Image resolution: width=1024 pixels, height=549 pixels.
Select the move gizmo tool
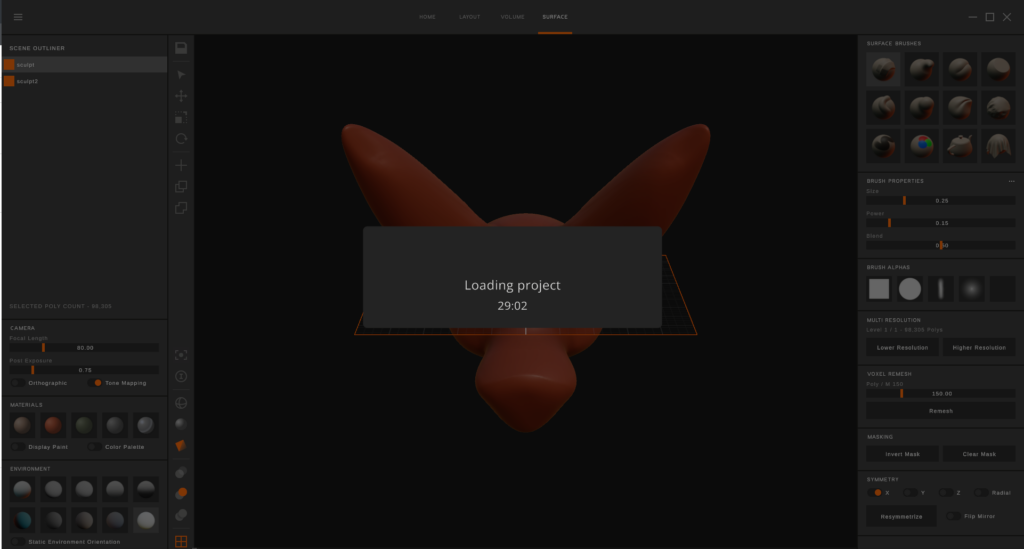pyautogui.click(x=181, y=96)
